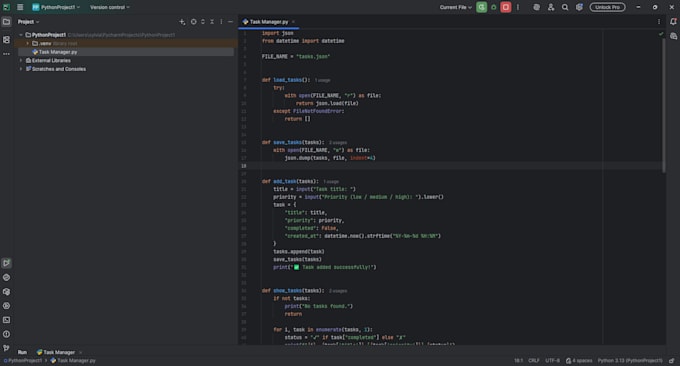The image size is (680, 366).
Task: Open the Python Packages sidebar icon
Action: 6,291
